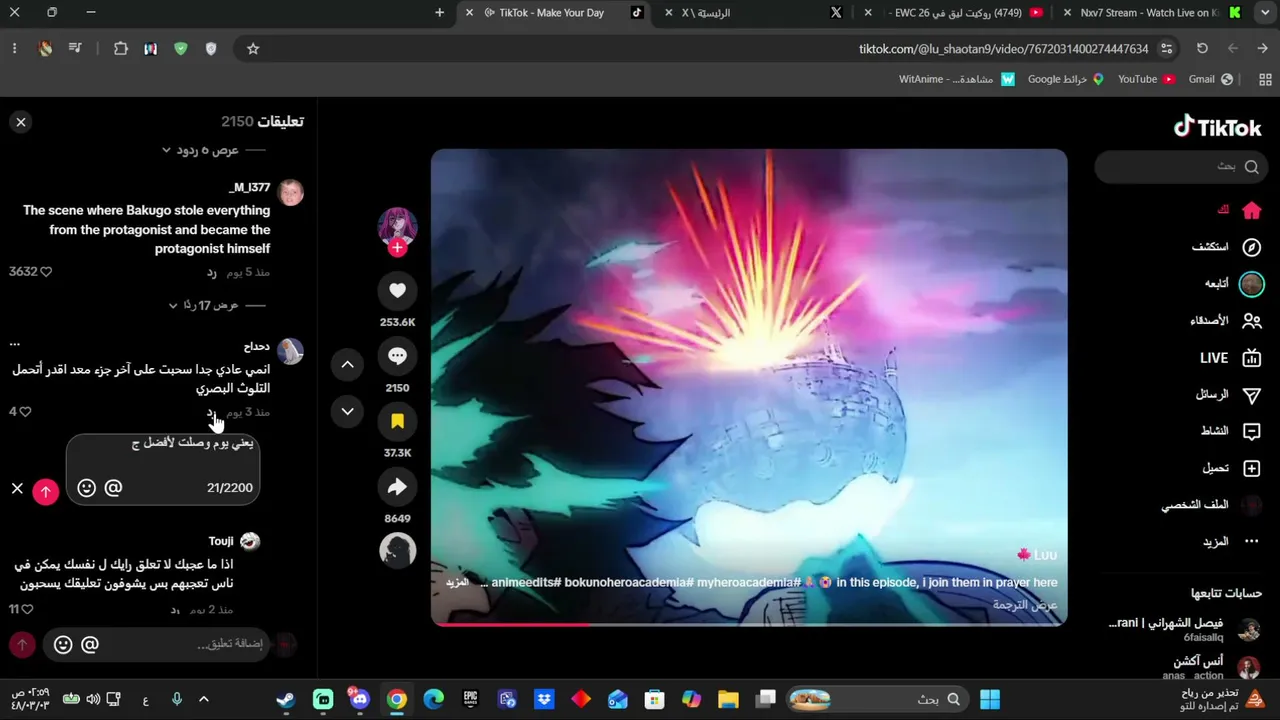Viewport: 1280px width, 720px height.
Task: Open the Chrome extensions puzzle icon
Action: point(121,48)
